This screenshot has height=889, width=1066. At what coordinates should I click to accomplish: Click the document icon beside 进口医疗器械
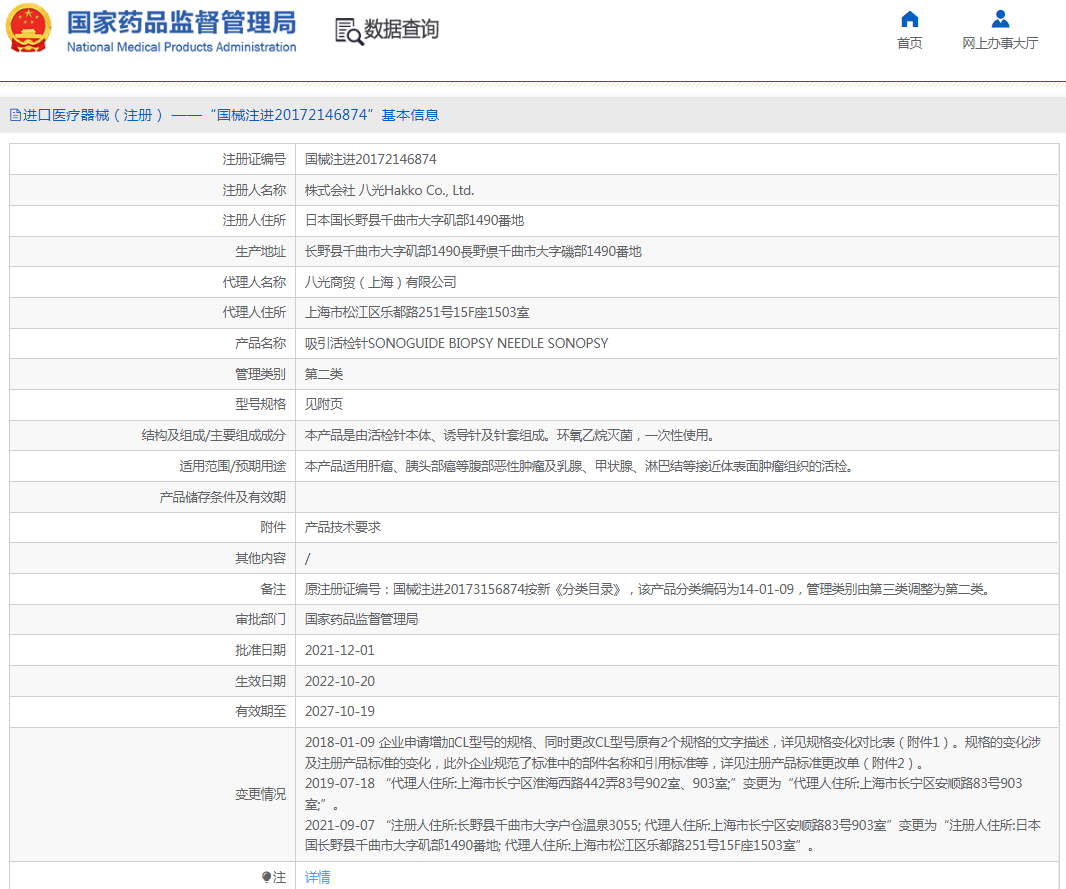(15, 115)
